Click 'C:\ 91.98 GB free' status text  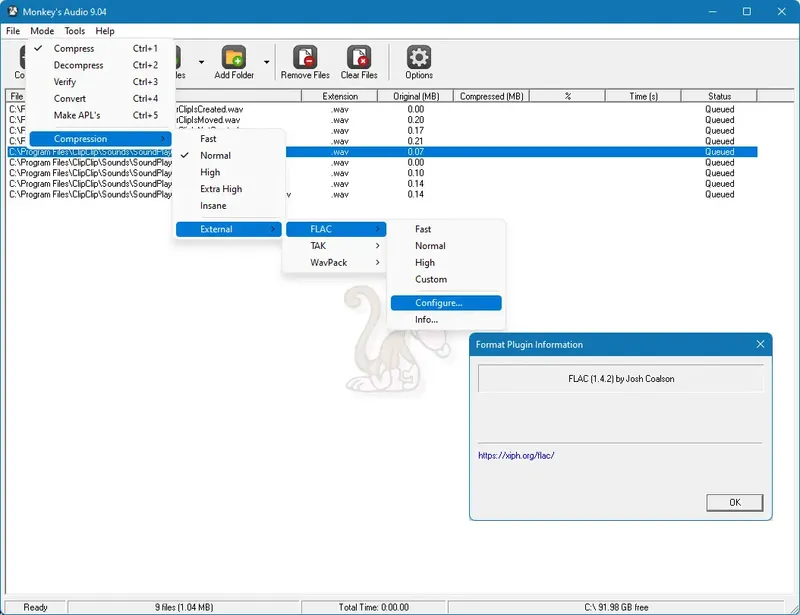(616, 607)
